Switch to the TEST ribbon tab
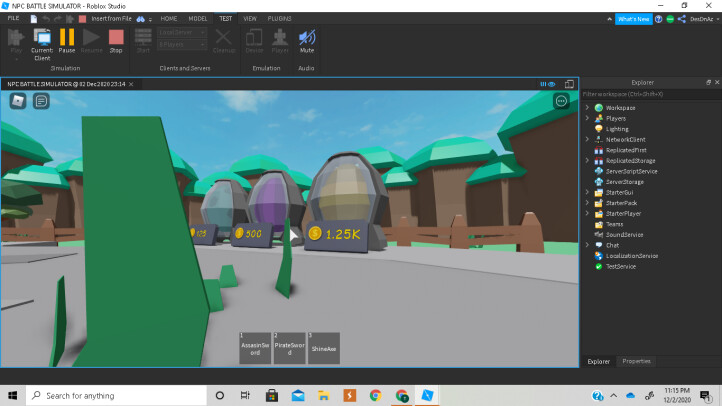Viewport: 722px width, 406px height. click(x=226, y=19)
